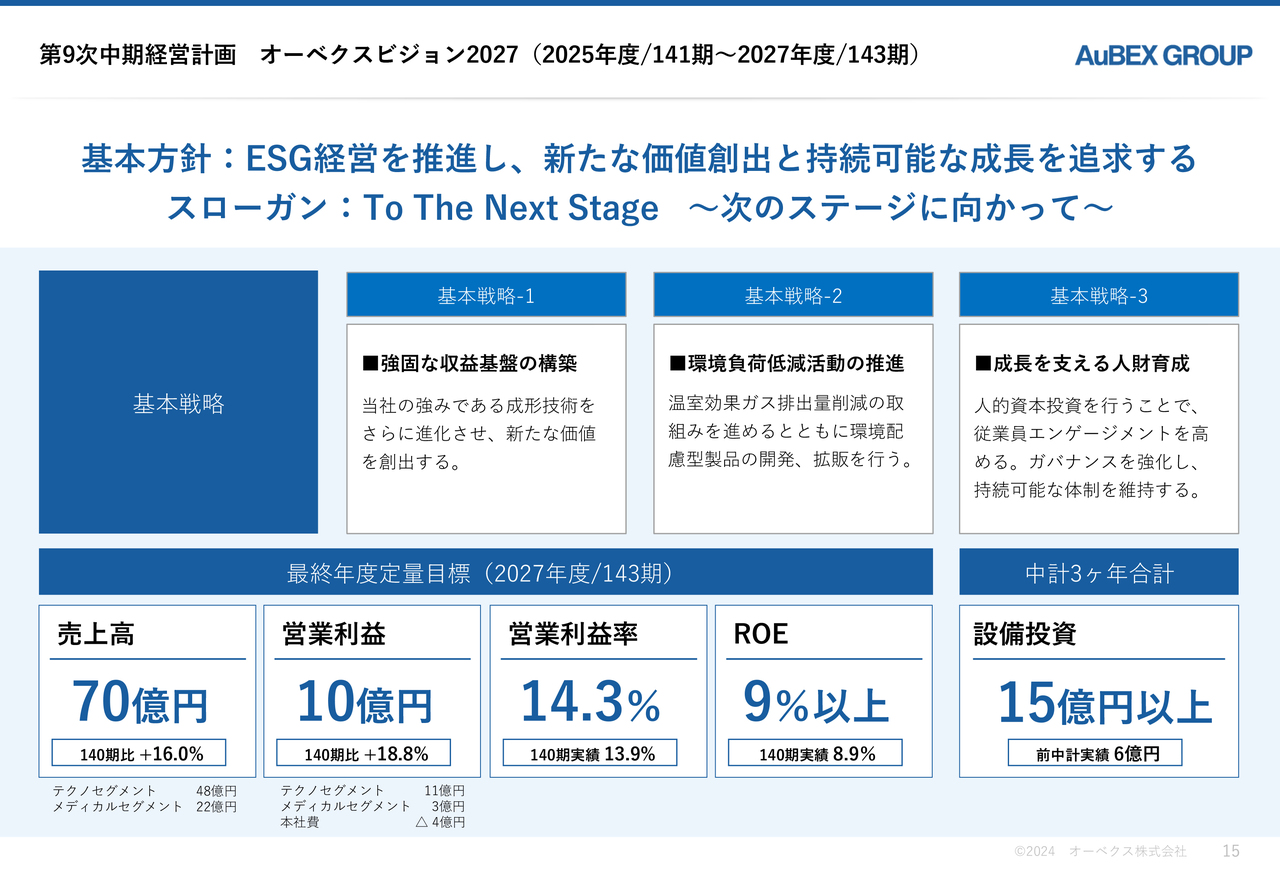Click the To The Next Stage slogan line
1280x886 pixels.
coord(640,208)
